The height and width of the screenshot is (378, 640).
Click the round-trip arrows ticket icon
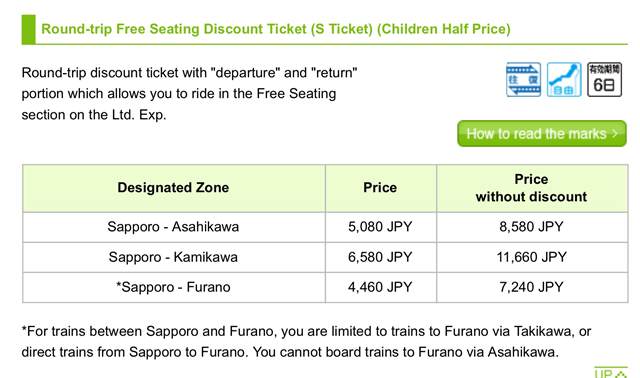pos(523,80)
